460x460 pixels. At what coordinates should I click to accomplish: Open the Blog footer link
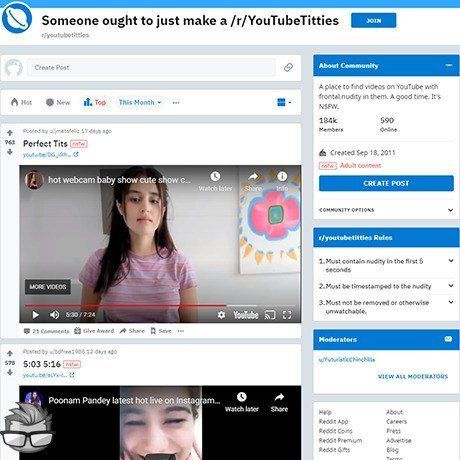pyautogui.click(x=392, y=450)
